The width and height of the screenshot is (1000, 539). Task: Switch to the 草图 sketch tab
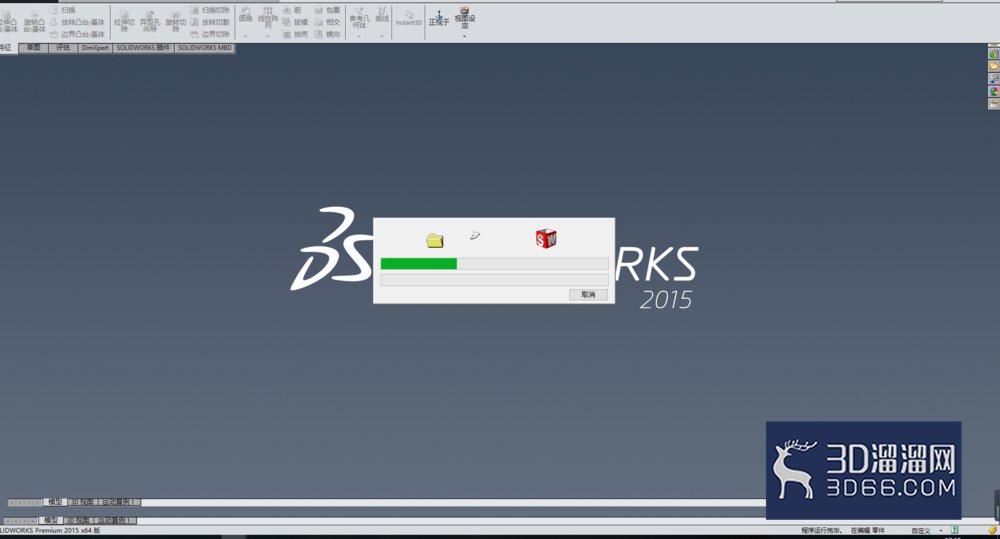point(34,48)
